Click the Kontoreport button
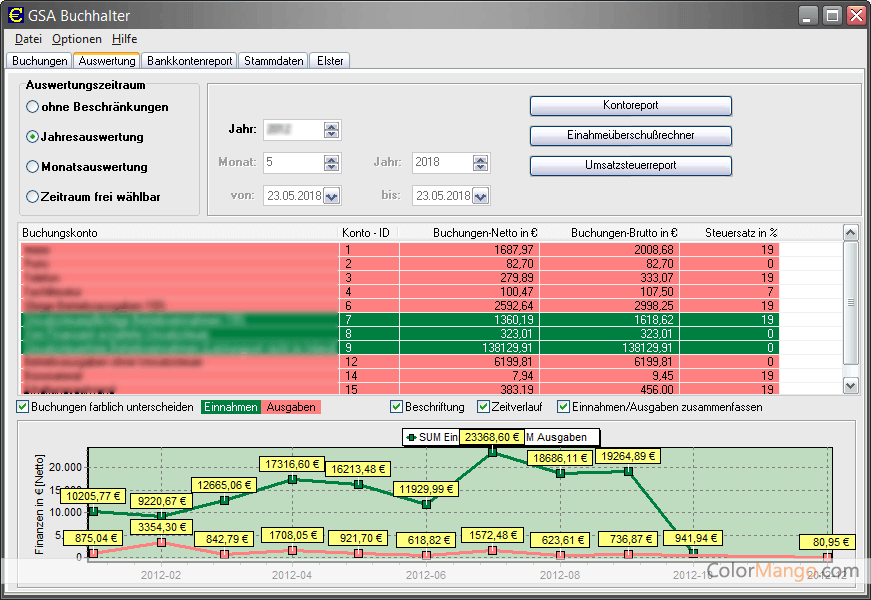This screenshot has width=871, height=600. click(x=630, y=106)
